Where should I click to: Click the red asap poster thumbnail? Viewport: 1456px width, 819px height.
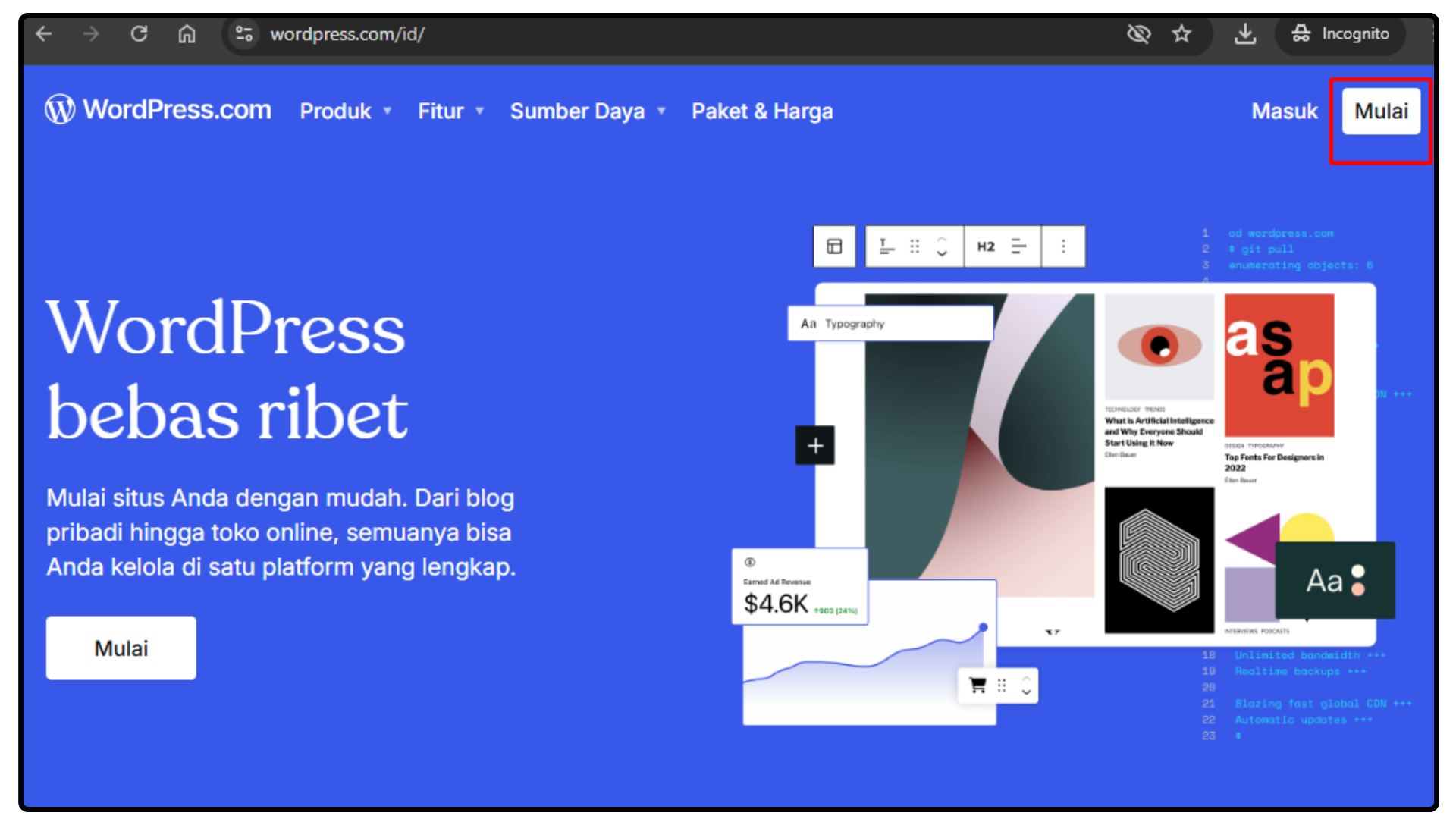tap(1279, 366)
